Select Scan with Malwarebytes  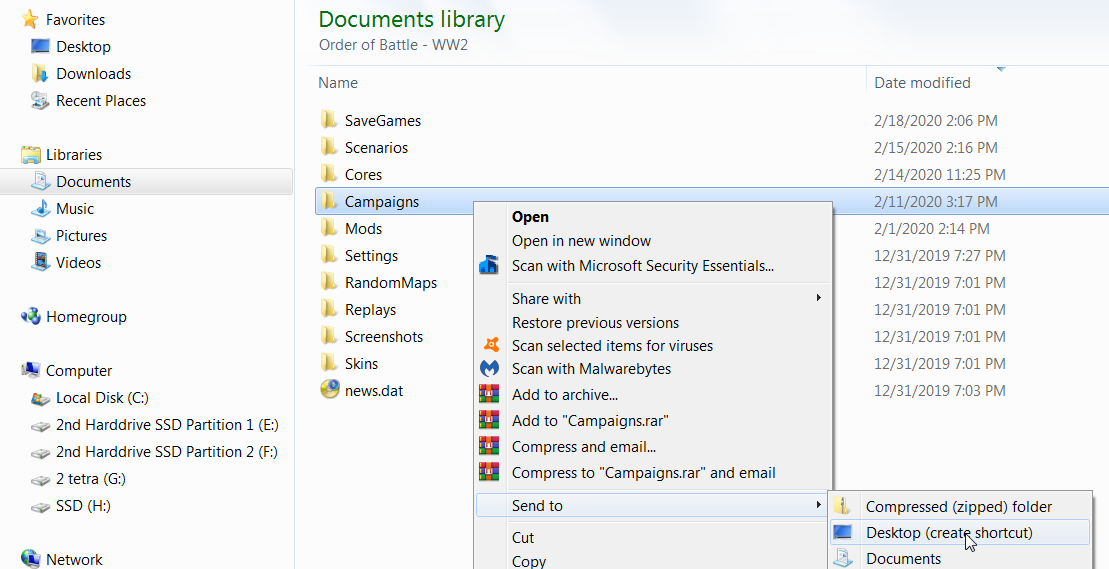591,369
